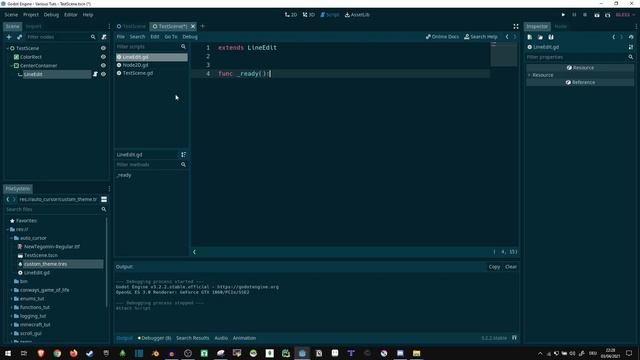Switch to 2D workspace
This screenshot has height=360, width=640.
pyautogui.click(x=291, y=15)
